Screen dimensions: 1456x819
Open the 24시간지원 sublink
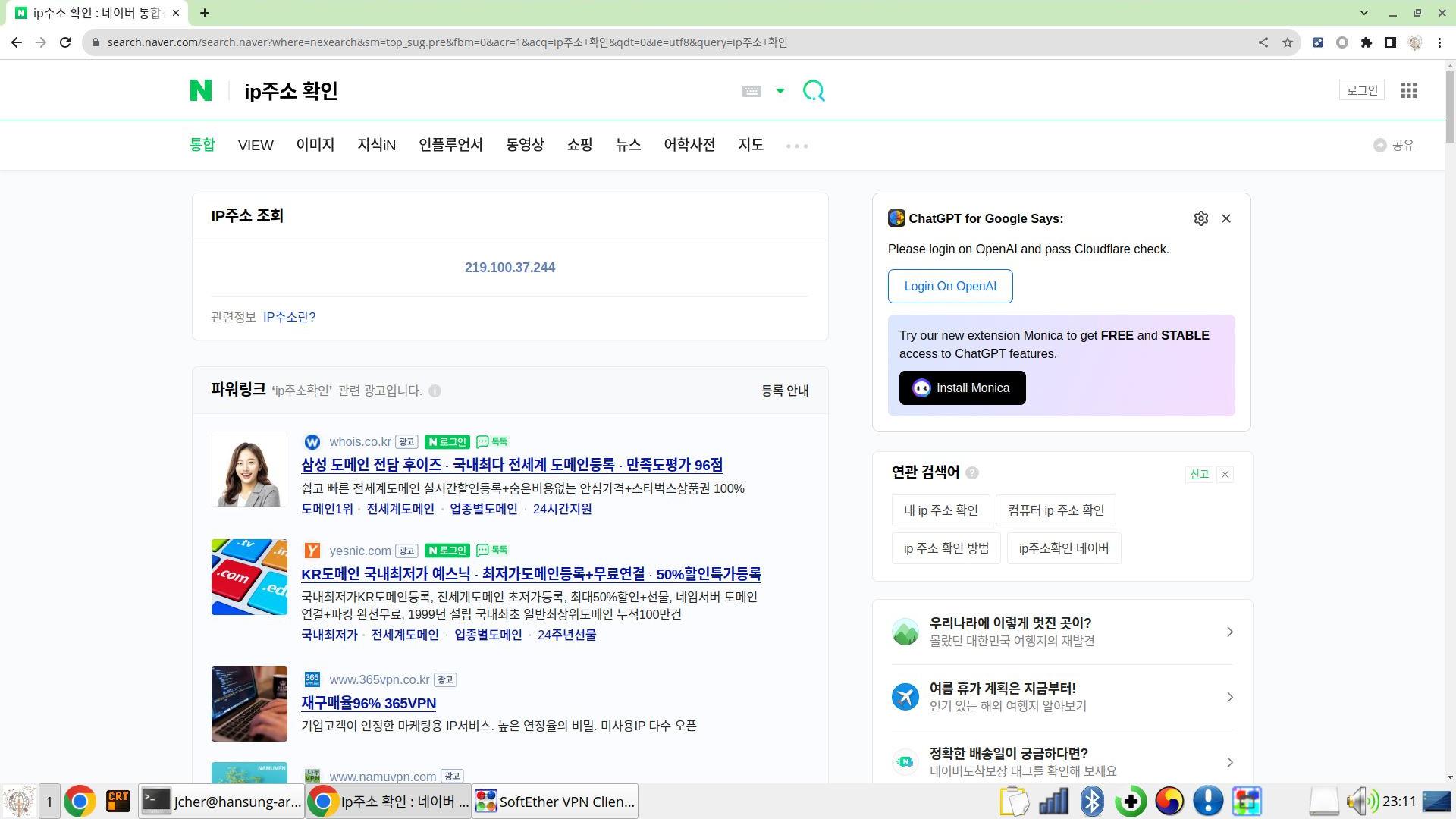[563, 509]
